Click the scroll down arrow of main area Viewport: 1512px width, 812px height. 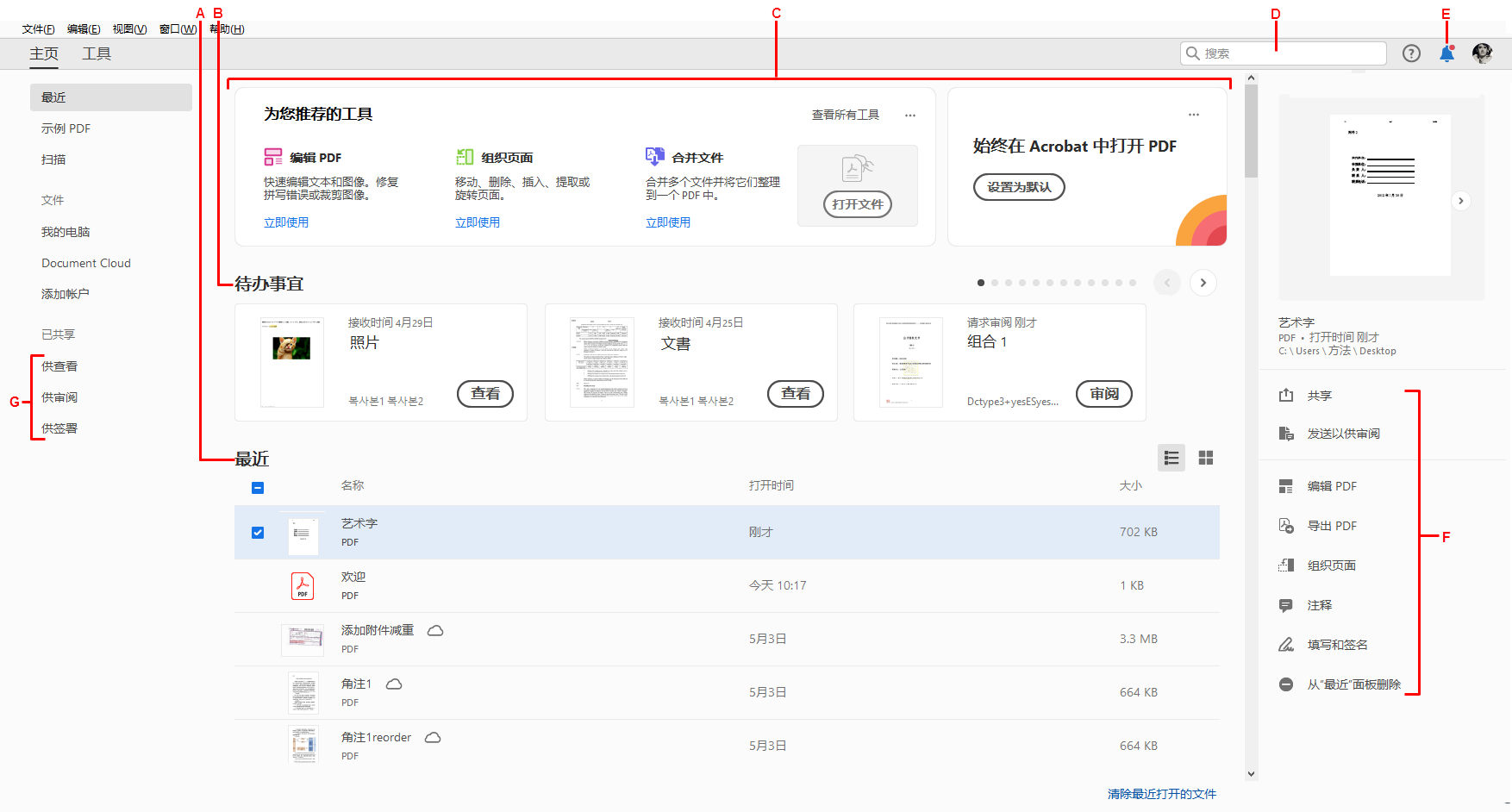tap(1252, 774)
